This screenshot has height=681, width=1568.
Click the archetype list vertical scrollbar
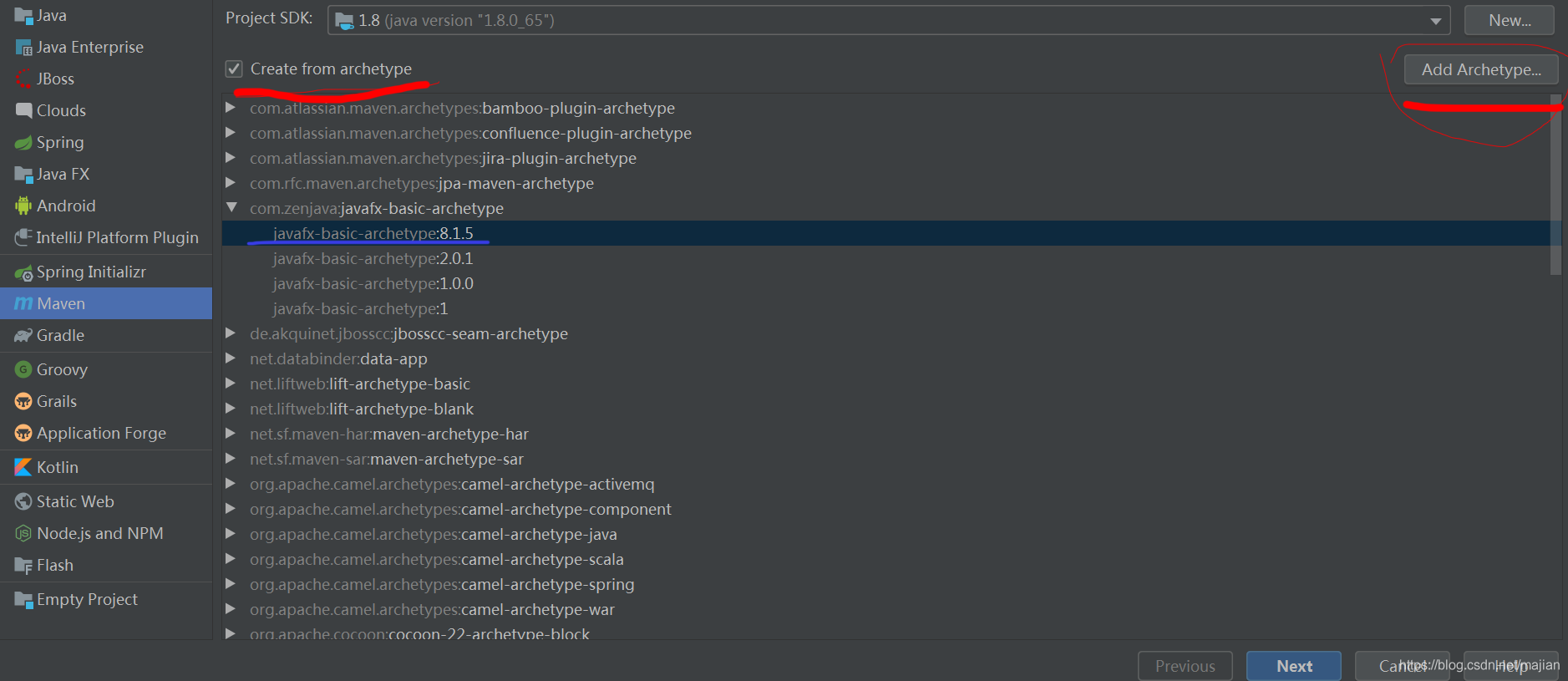[1555, 185]
